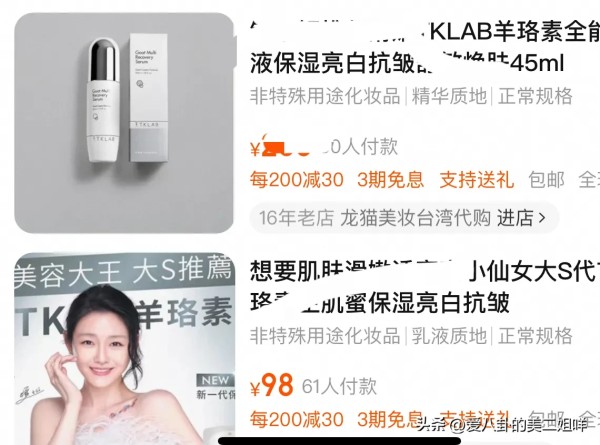
Task: Tap the 16年老店 shop badge
Action: pyautogui.click(x=296, y=218)
